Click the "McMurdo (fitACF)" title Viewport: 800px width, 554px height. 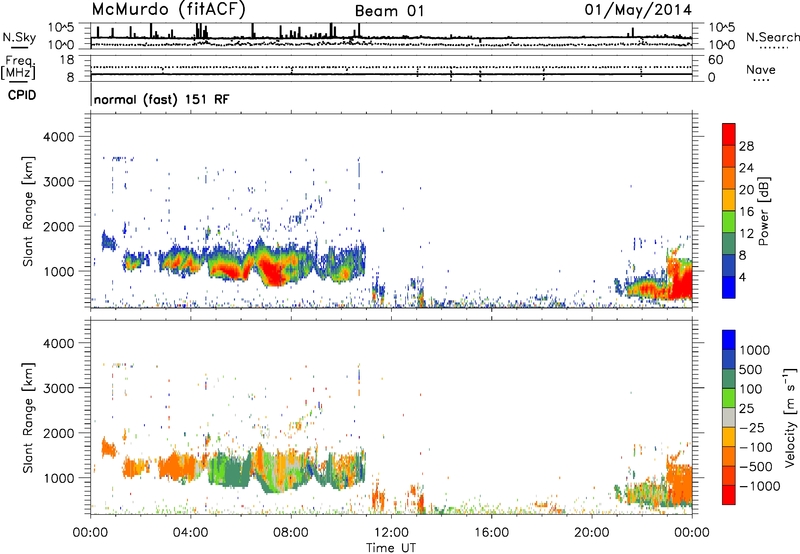[x=169, y=10]
